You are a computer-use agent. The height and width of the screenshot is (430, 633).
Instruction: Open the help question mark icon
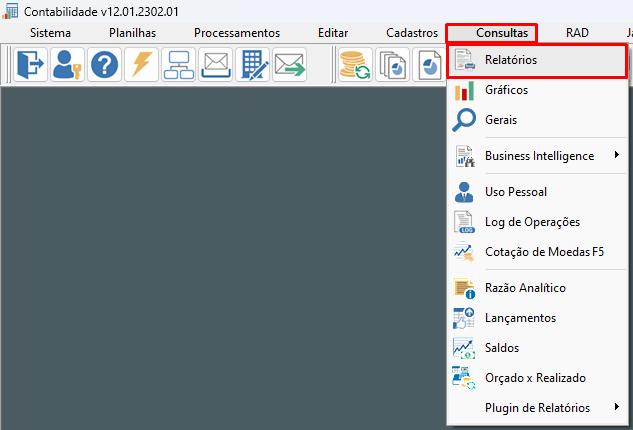coord(105,65)
